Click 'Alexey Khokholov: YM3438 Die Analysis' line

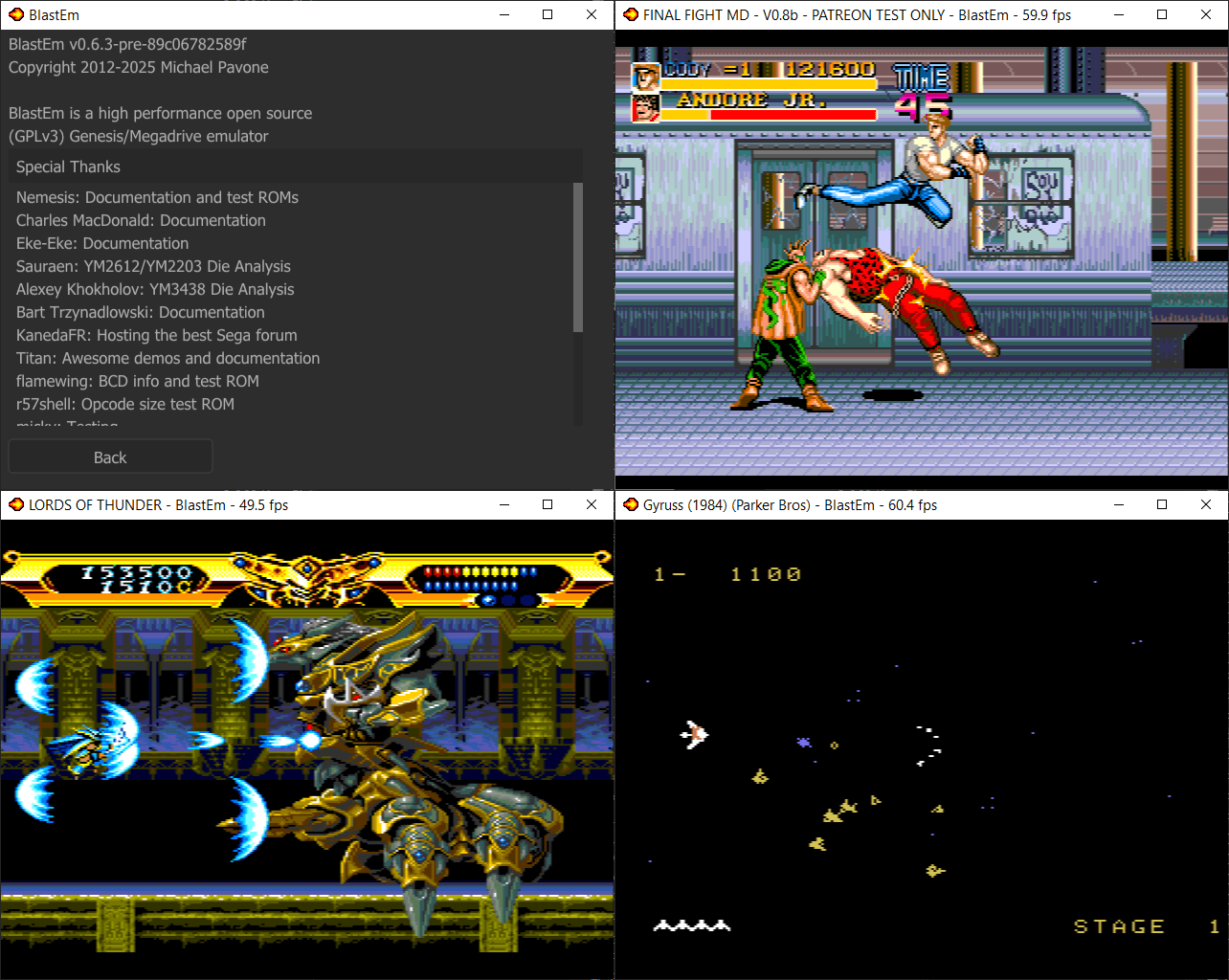point(155,289)
